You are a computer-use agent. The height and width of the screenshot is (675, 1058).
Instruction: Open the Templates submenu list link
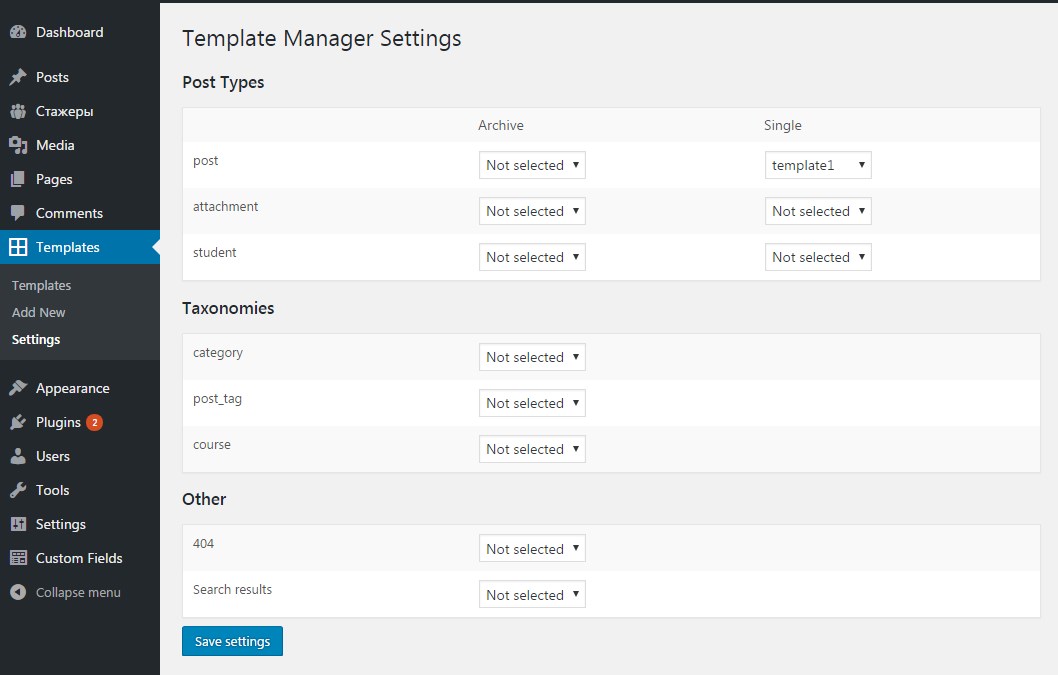click(41, 285)
